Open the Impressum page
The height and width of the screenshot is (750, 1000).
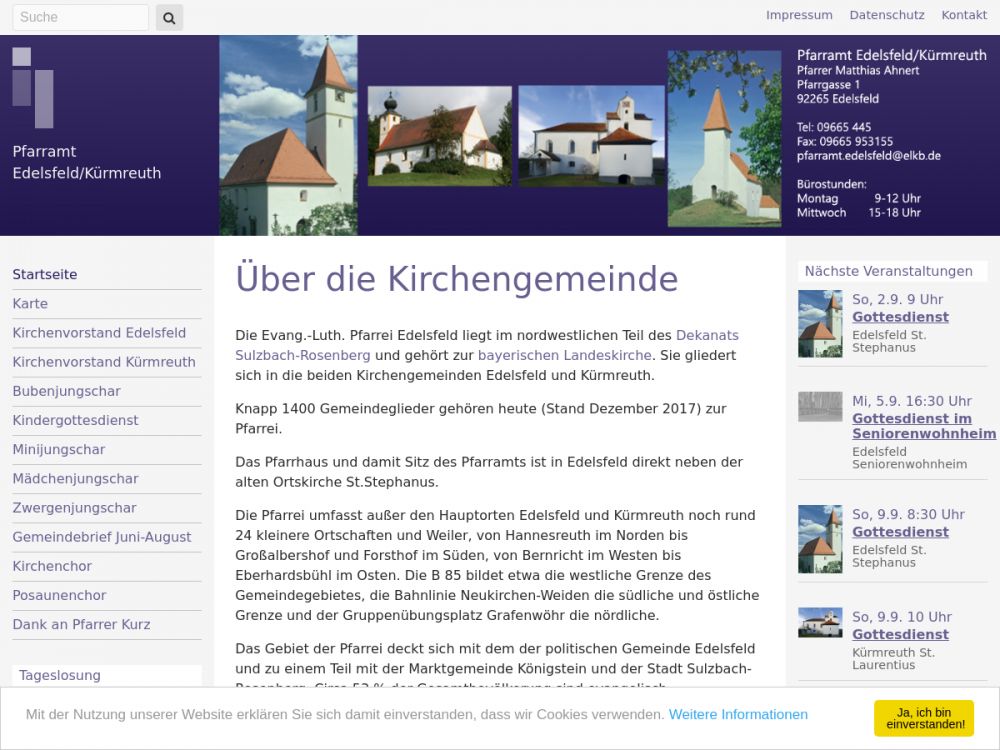pyautogui.click(x=799, y=15)
